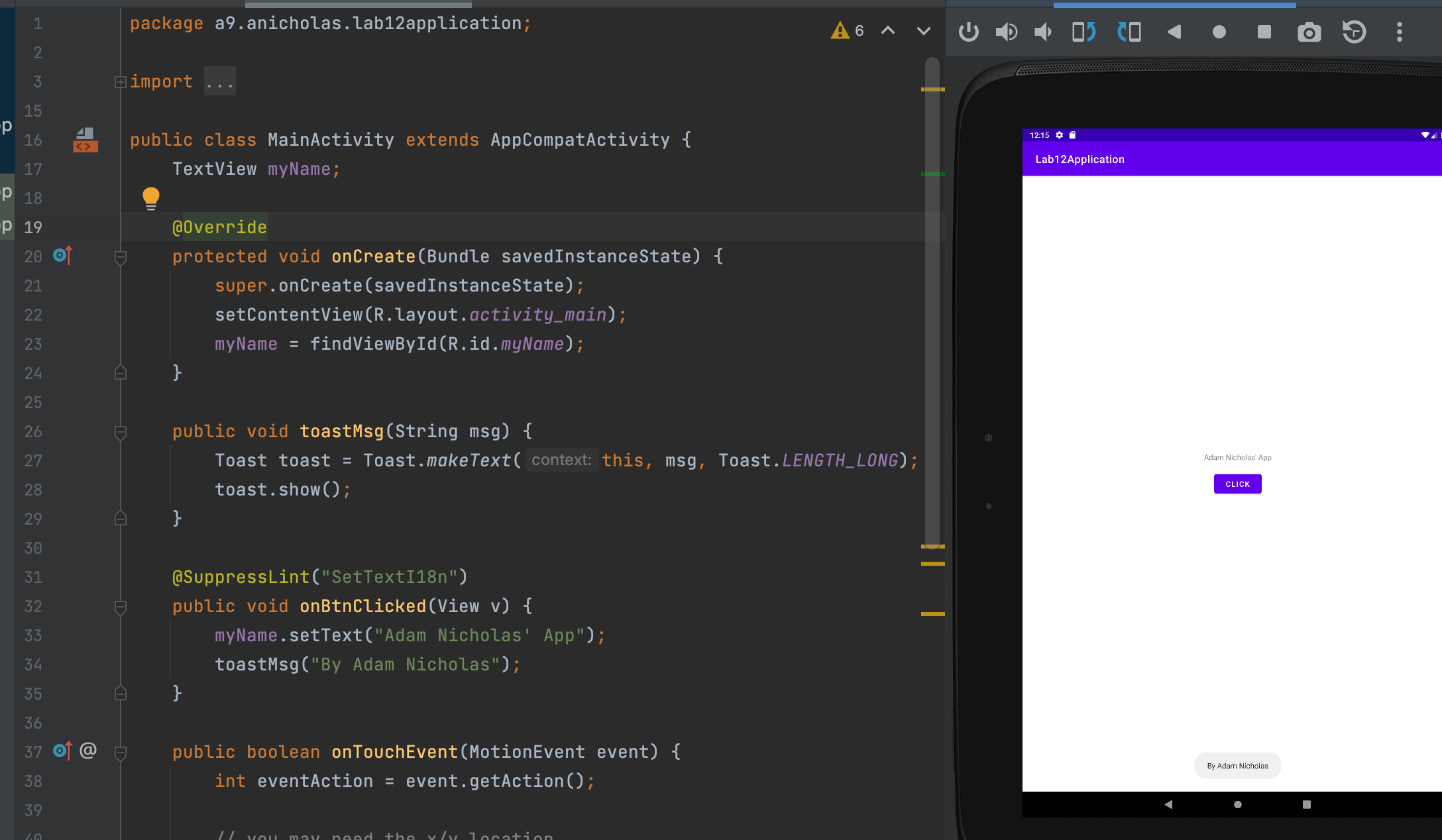This screenshot has height=840, width=1442.
Task: Rotate emulator right with rotate icon
Action: 1129,32
